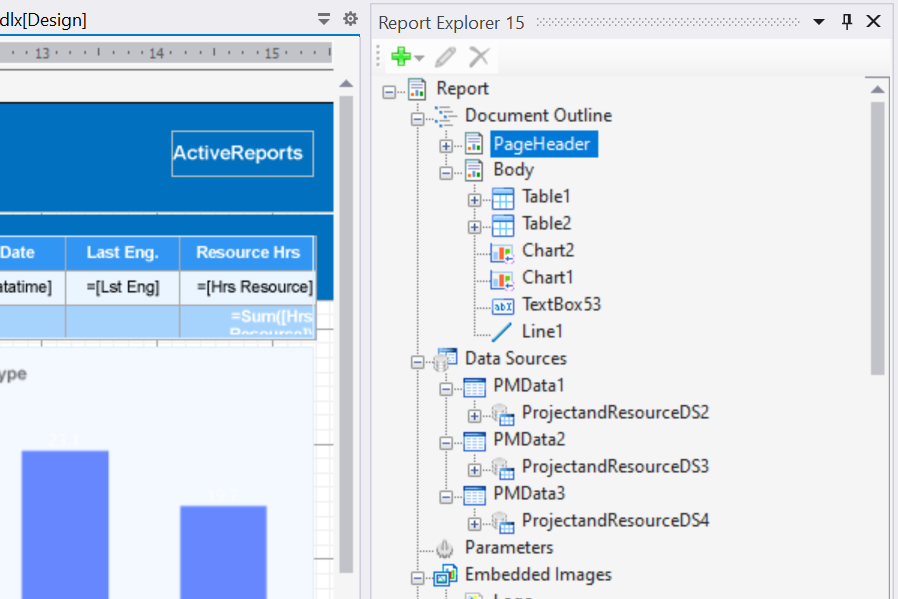The image size is (898, 599).
Task: Select Data Sources in the tree
Action: [x=515, y=358]
